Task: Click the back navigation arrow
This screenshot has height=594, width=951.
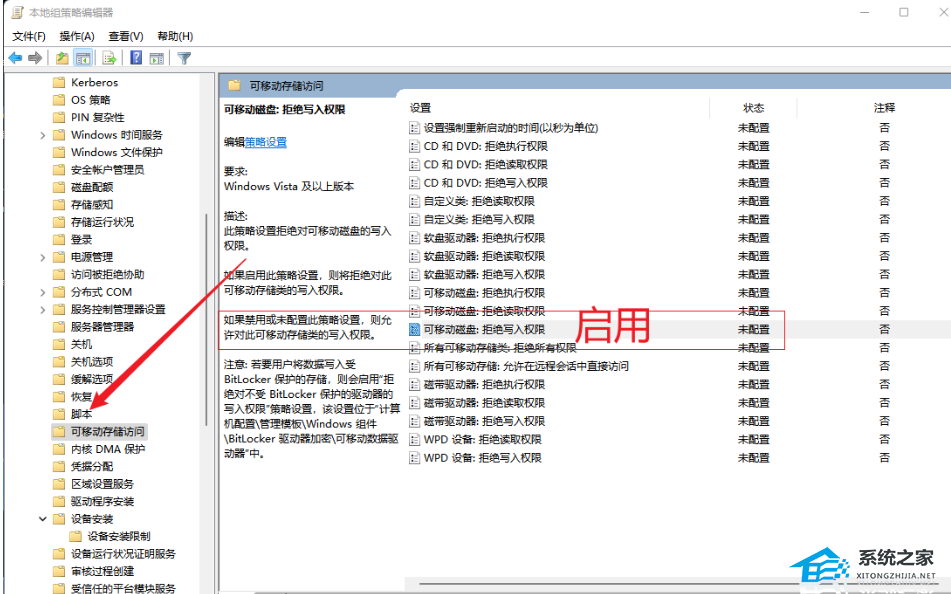Action: pyautogui.click(x=14, y=57)
